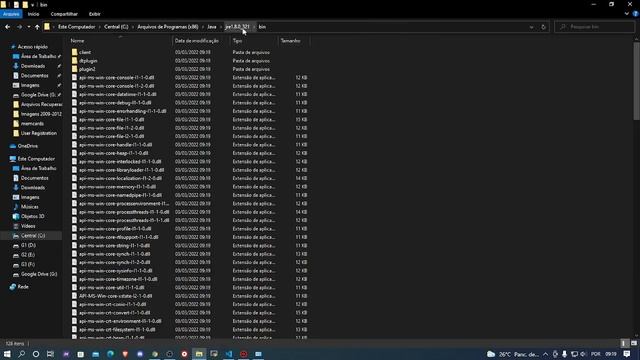
Task: Open the Arquivo menu
Action: 11,14
